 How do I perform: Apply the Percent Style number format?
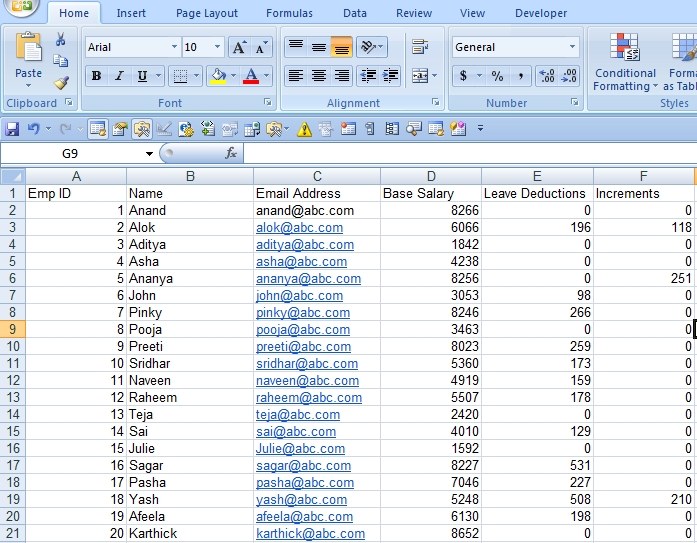point(497,76)
